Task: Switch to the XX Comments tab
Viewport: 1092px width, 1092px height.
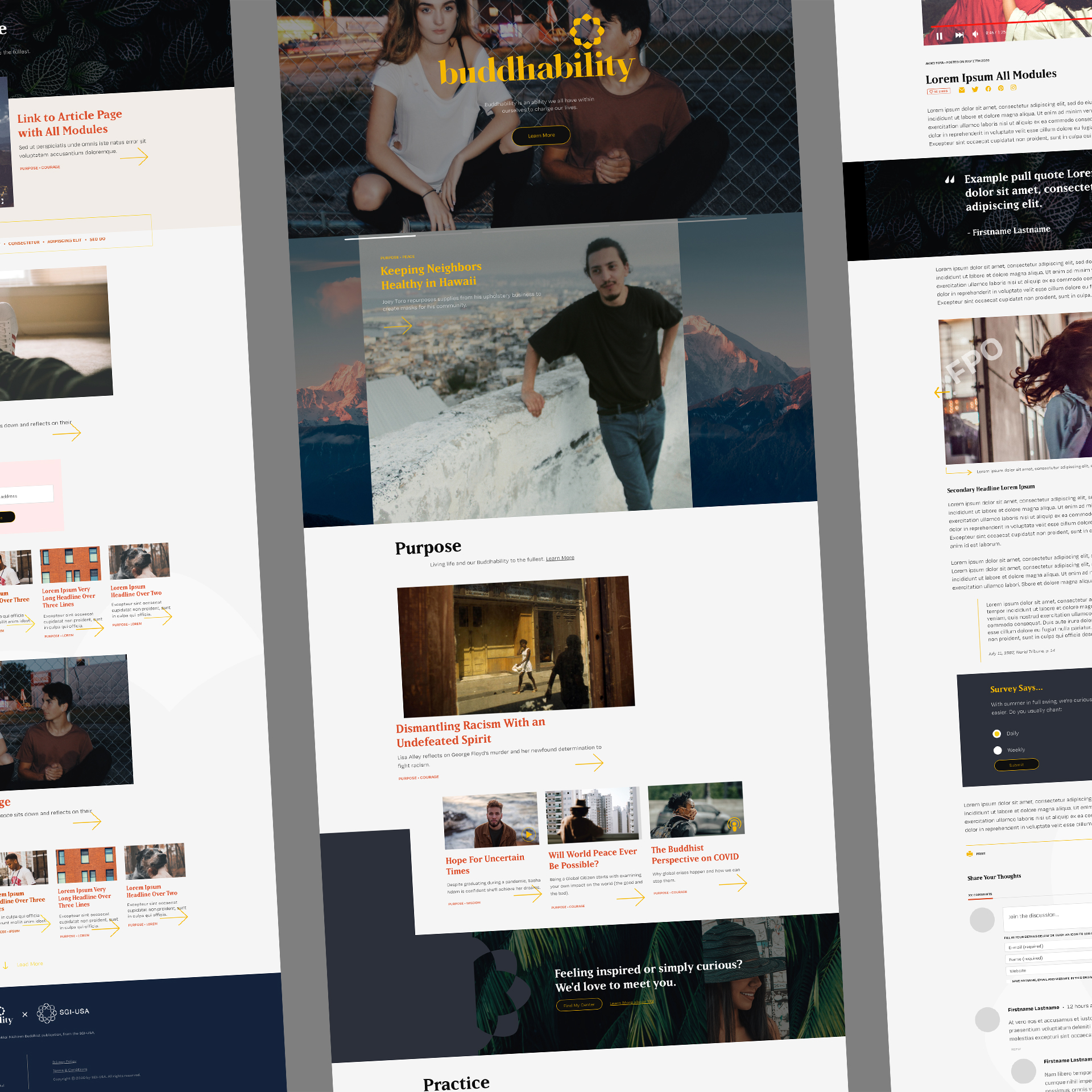Action: click(980, 895)
